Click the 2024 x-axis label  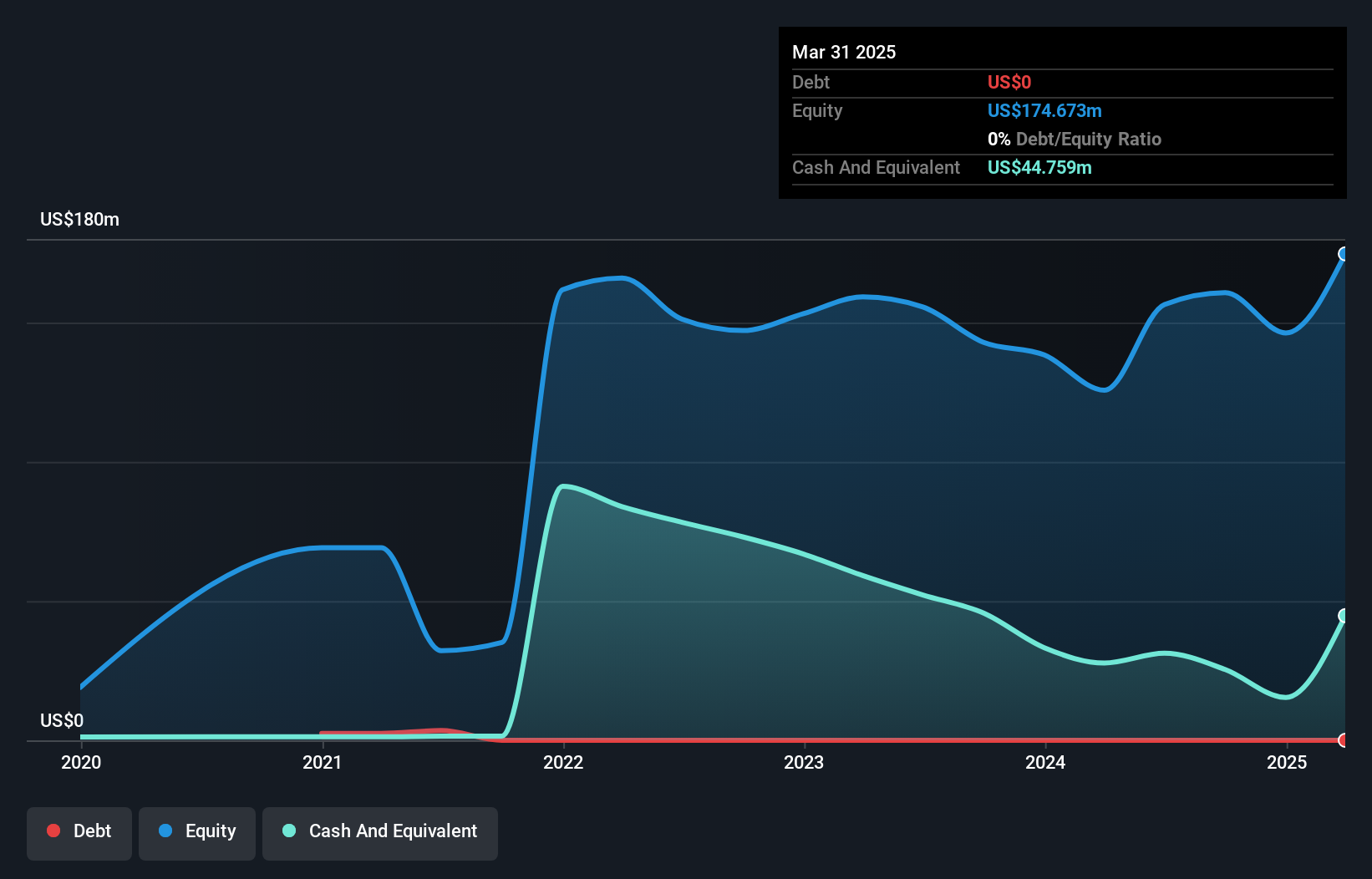coord(1045,762)
